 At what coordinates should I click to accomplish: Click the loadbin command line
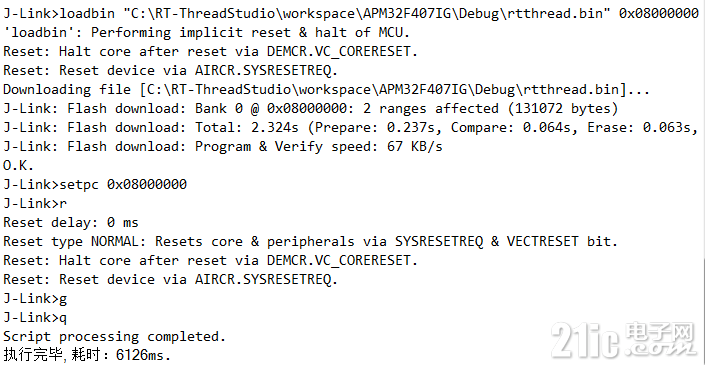point(351,13)
